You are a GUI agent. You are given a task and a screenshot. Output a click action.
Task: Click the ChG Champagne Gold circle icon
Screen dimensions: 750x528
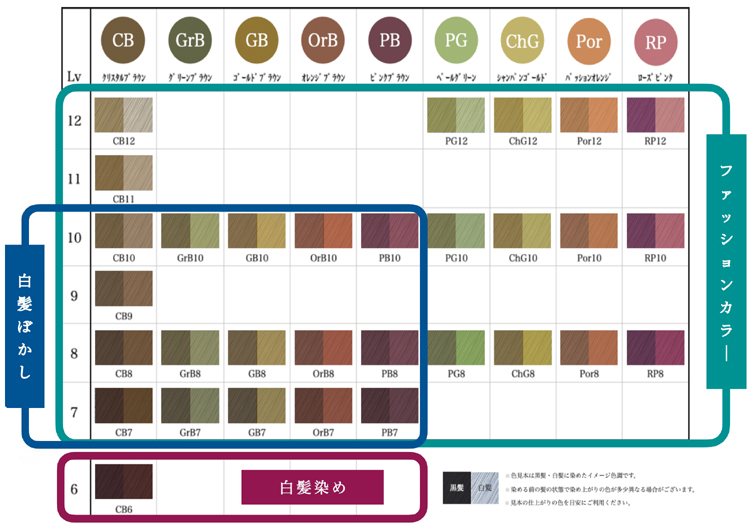[x=522, y=41]
